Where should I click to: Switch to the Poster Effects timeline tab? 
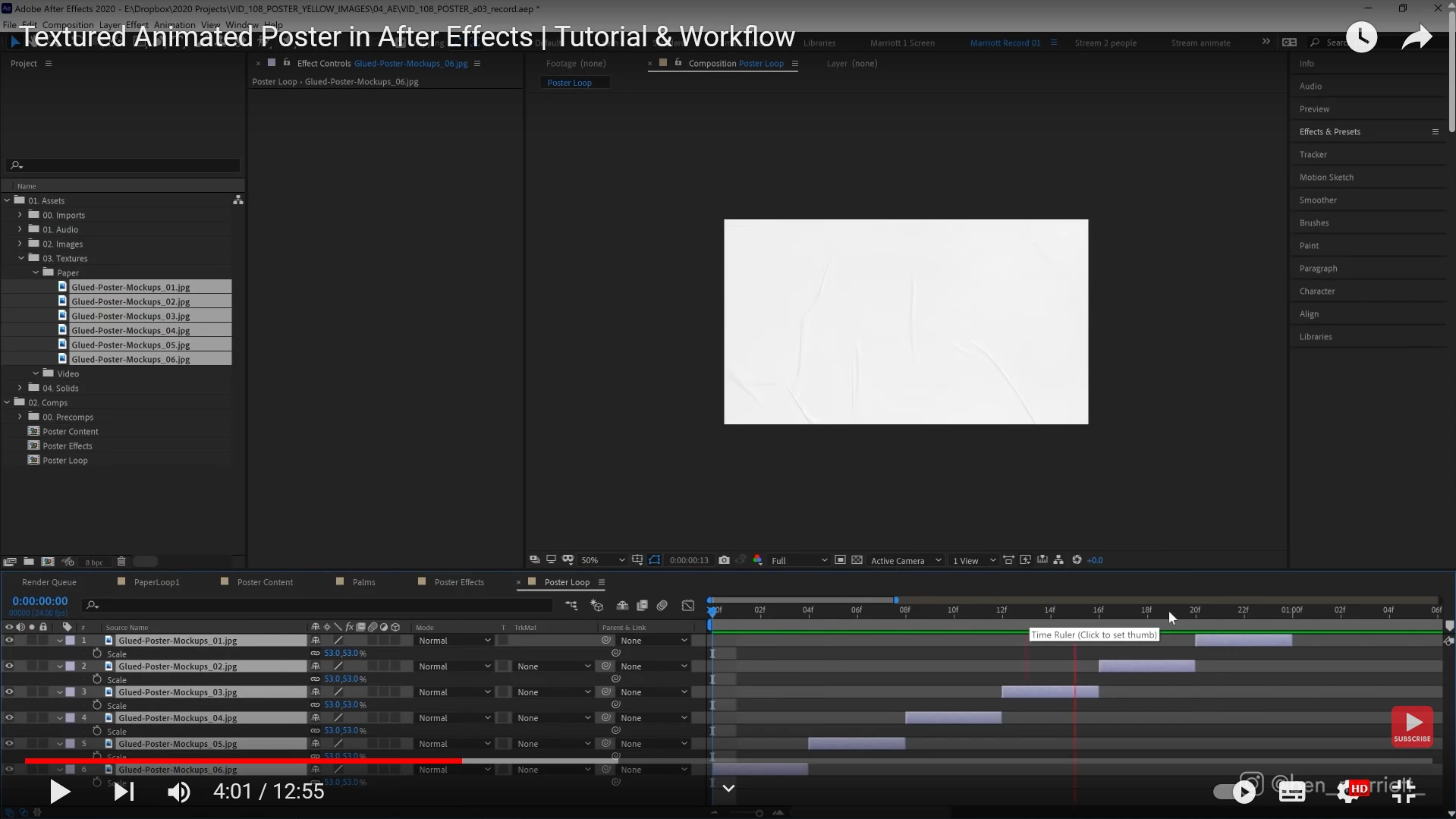pos(458,582)
